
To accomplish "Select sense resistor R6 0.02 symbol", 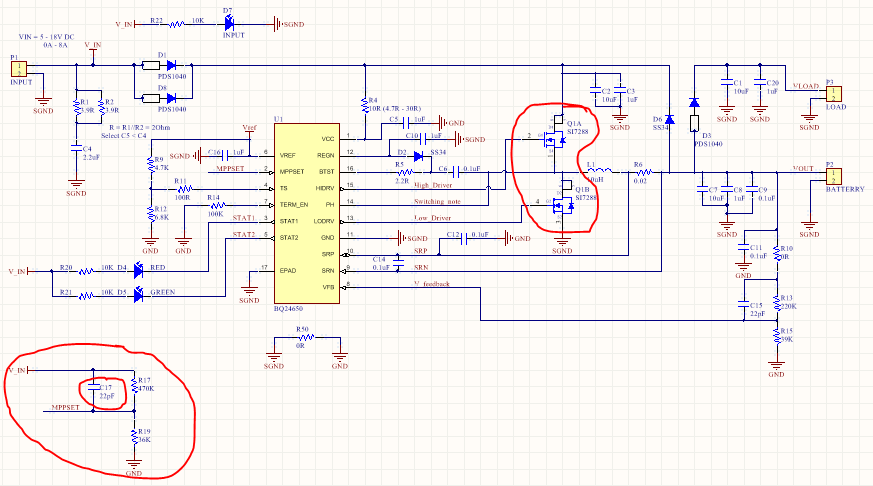I will point(643,173).
